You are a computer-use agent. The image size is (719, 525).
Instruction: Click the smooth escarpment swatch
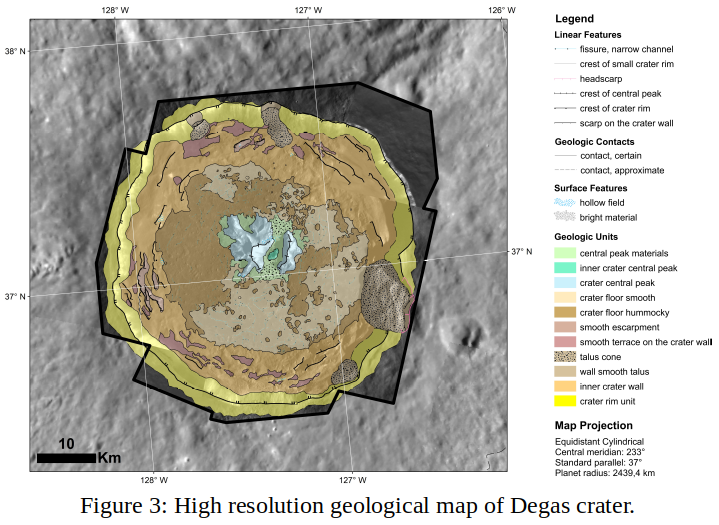point(565,327)
